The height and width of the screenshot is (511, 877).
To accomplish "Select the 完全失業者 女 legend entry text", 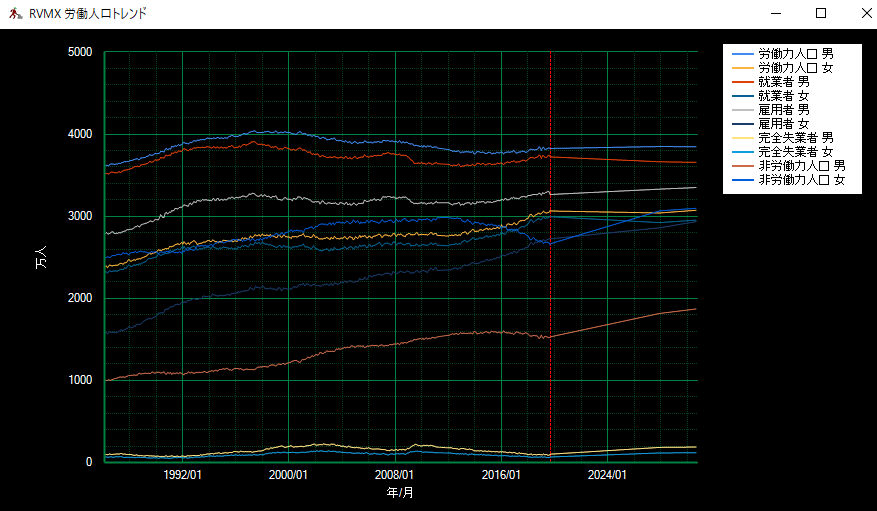I will pos(796,152).
